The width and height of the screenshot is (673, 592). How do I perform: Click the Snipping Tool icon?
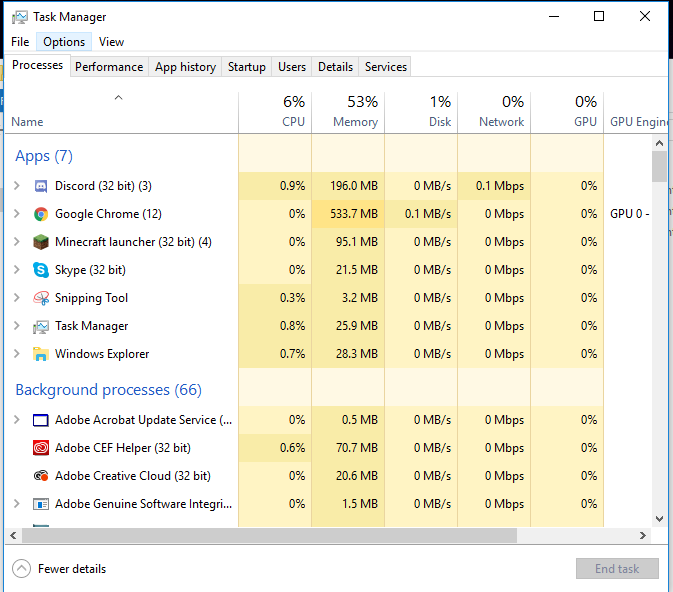[x=41, y=298]
